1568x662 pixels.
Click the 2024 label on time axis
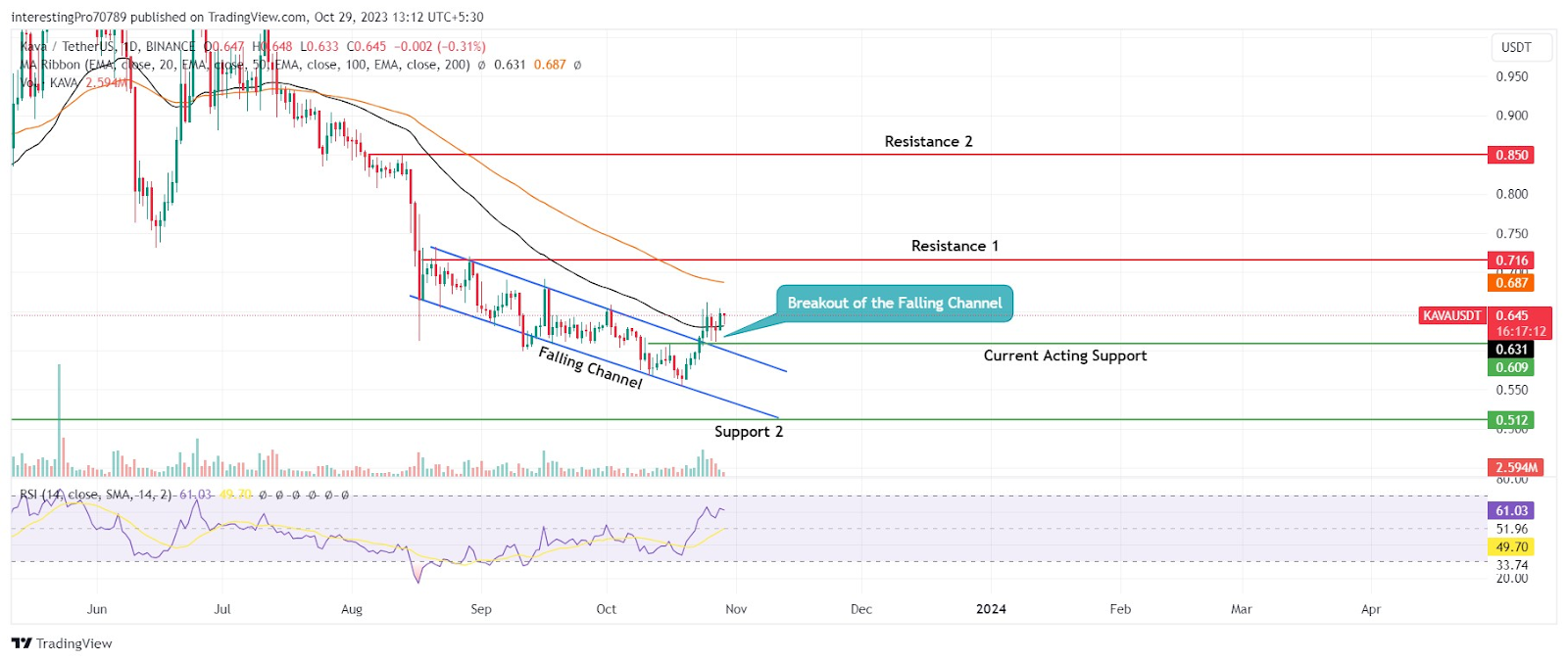[991, 609]
